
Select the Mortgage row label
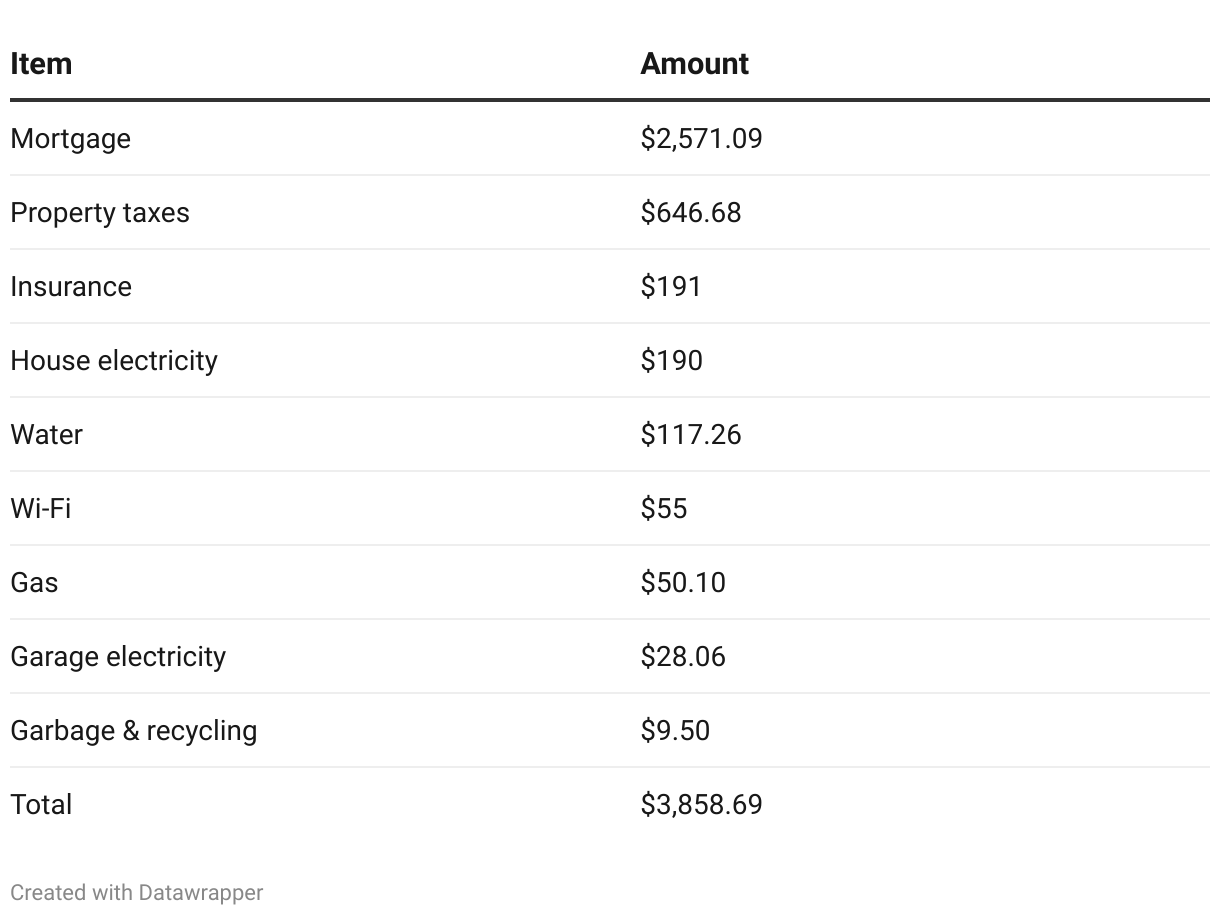pos(70,139)
